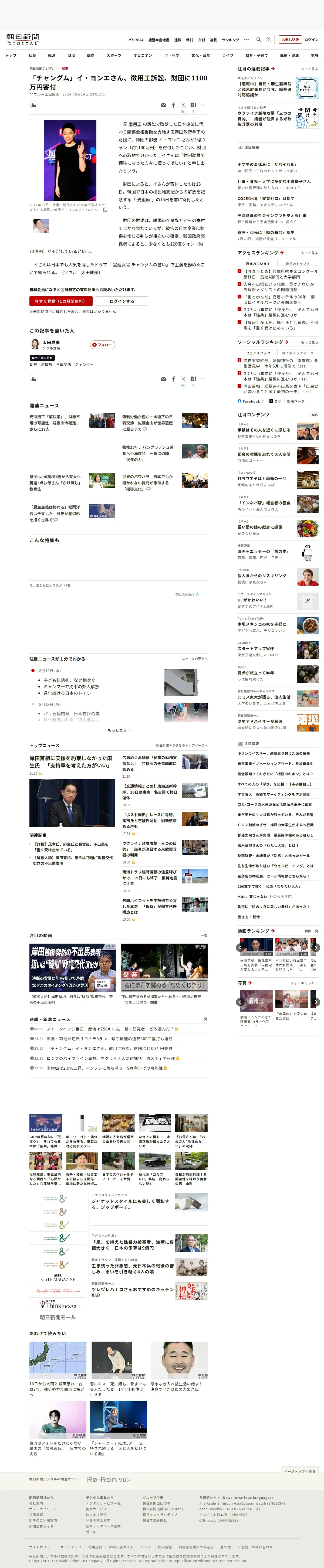Open the 1:49 Paris Olympics team video thumbnail

[292, 947]
